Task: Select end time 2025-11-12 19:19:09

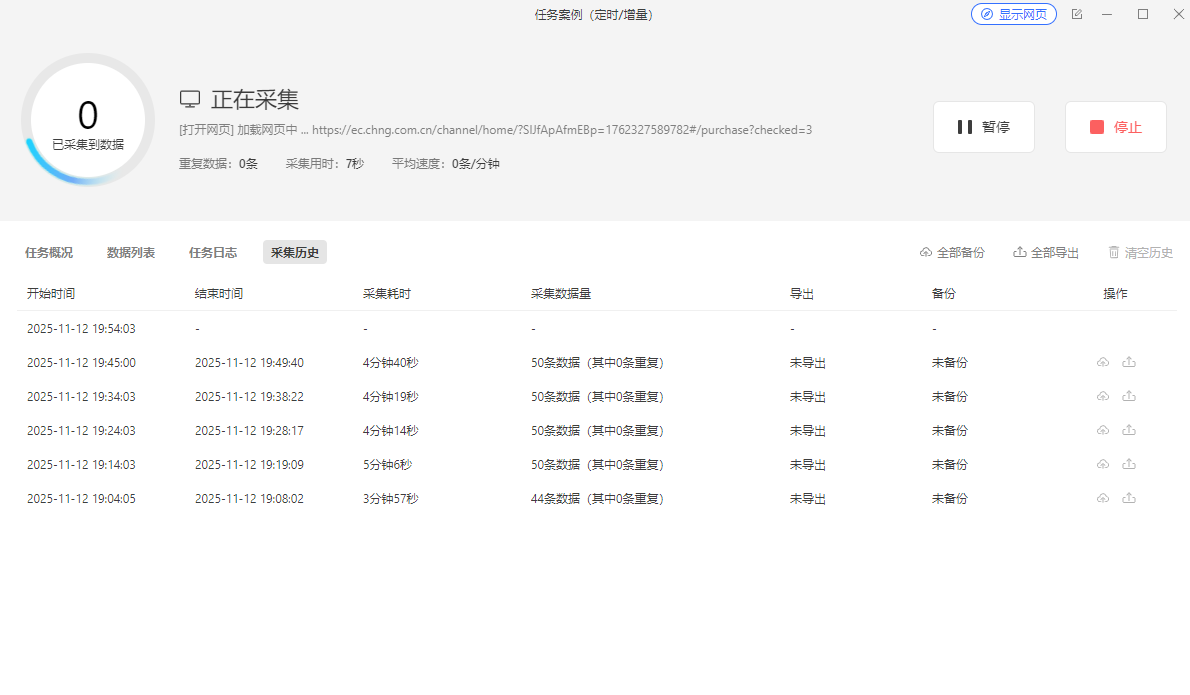Action: [250, 465]
